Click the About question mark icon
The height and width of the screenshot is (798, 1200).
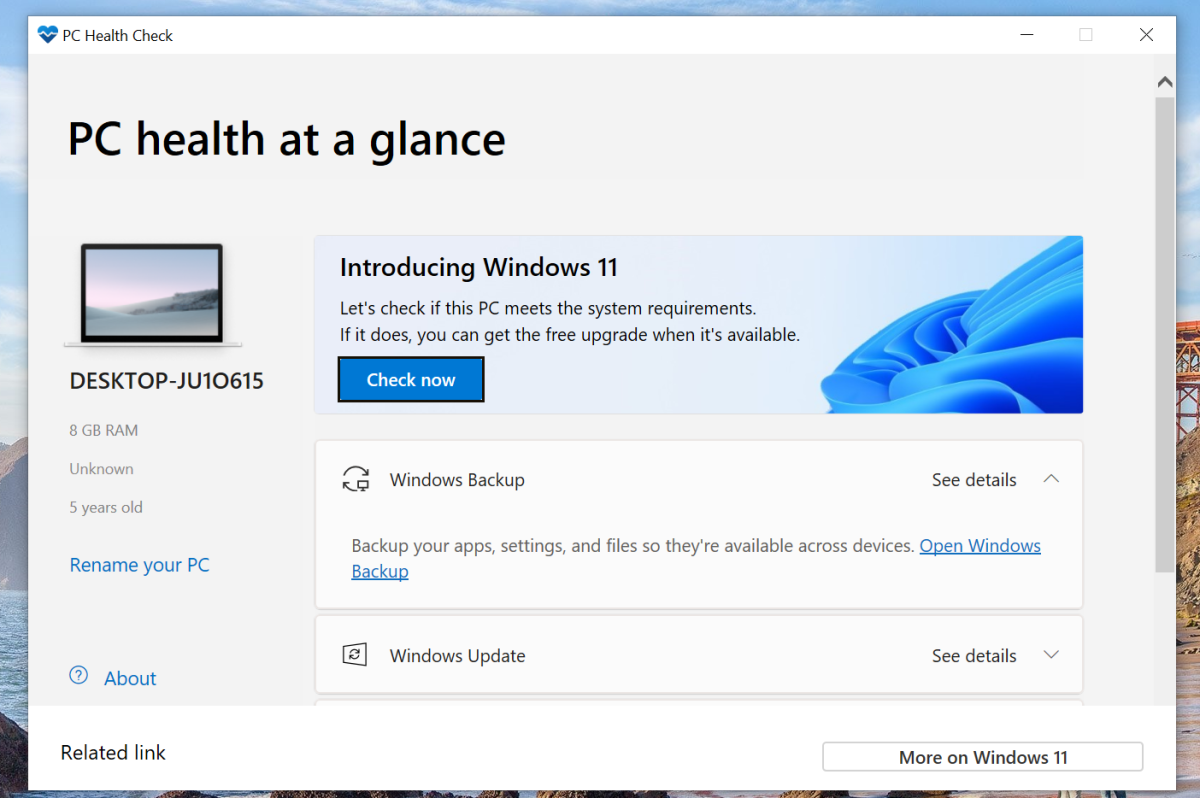pos(79,675)
